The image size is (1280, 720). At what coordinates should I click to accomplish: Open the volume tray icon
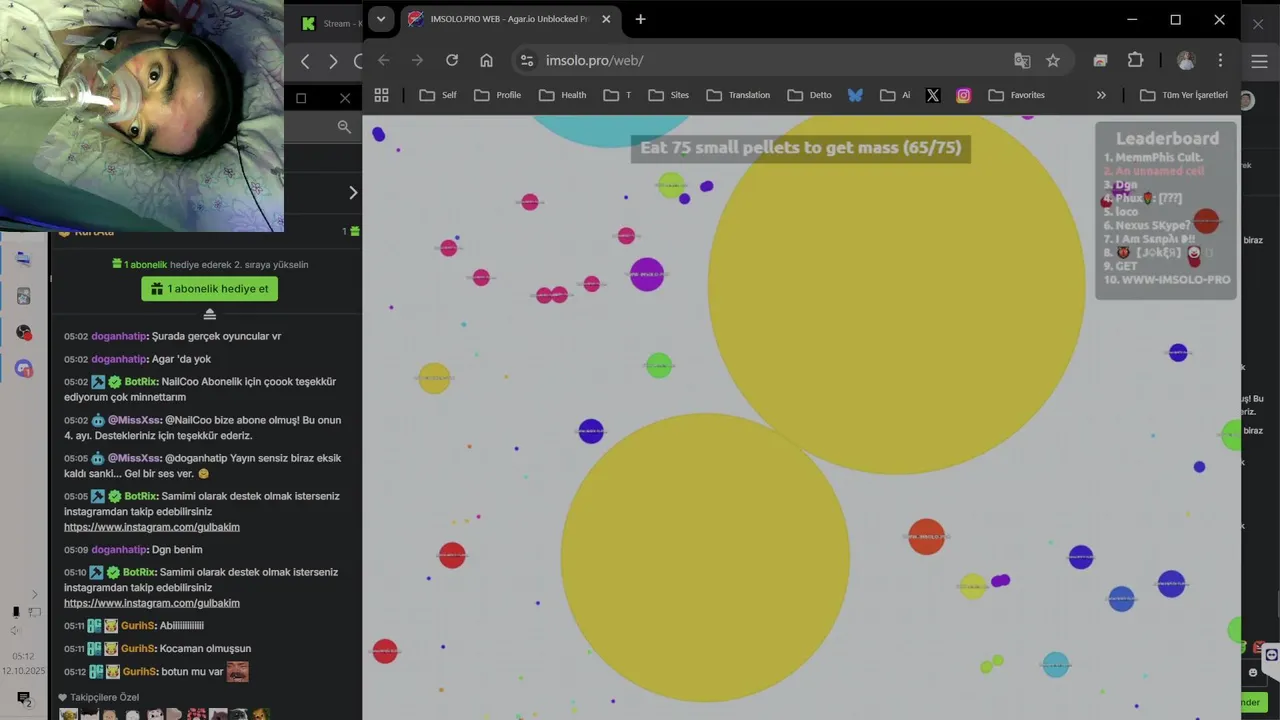15,630
